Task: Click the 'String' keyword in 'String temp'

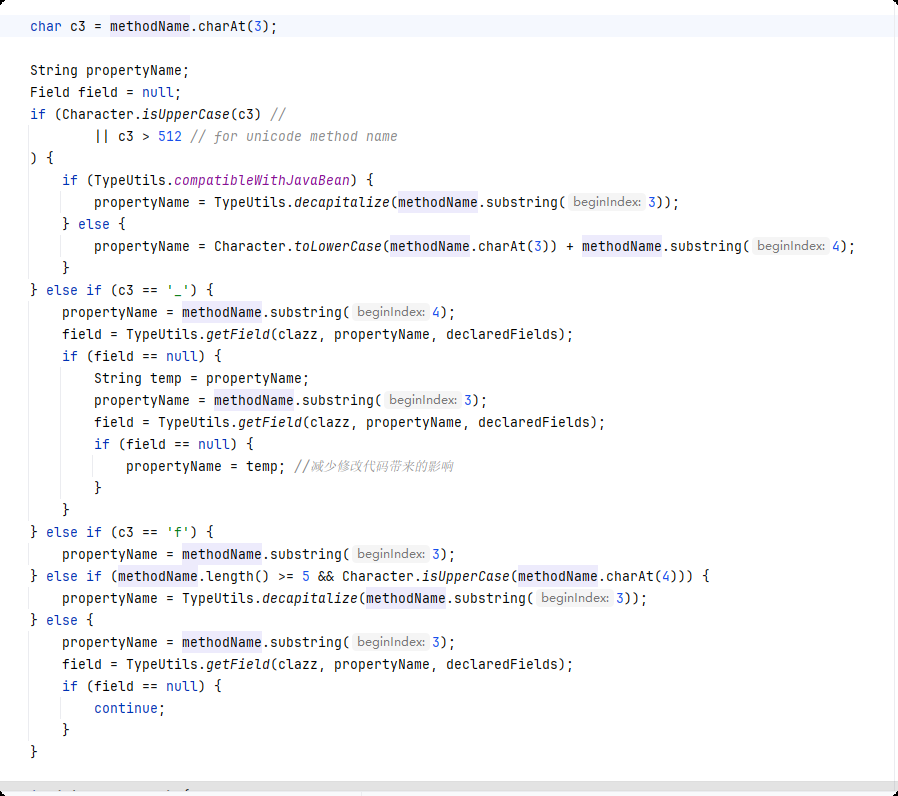Action: [x=117, y=379]
